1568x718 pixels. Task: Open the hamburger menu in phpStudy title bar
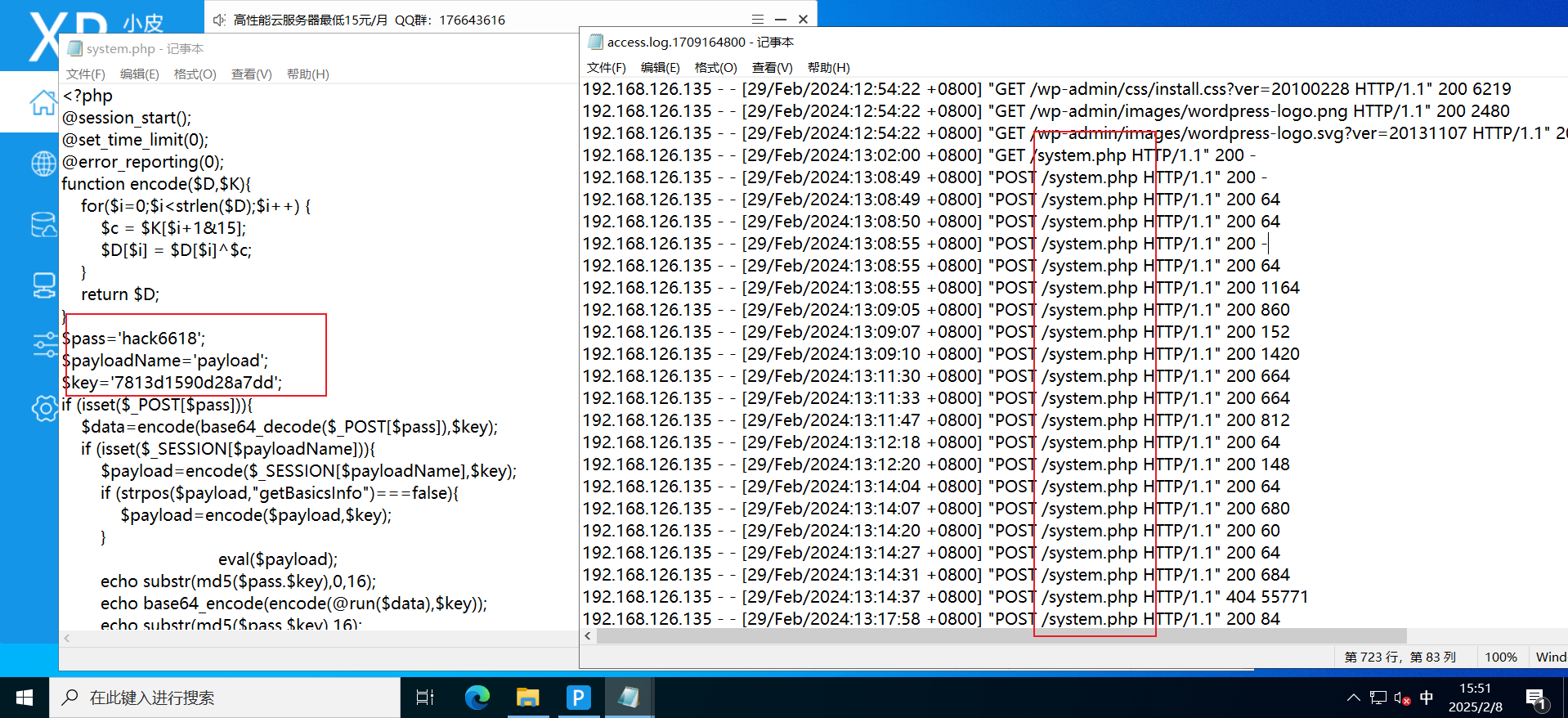[x=758, y=20]
